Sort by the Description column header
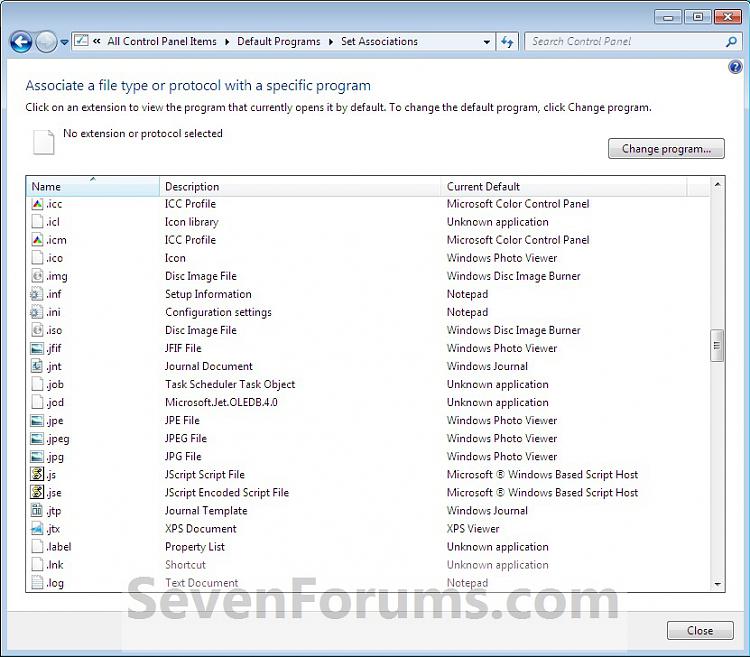Image resolution: width=750 pixels, height=657 pixels. click(300, 186)
